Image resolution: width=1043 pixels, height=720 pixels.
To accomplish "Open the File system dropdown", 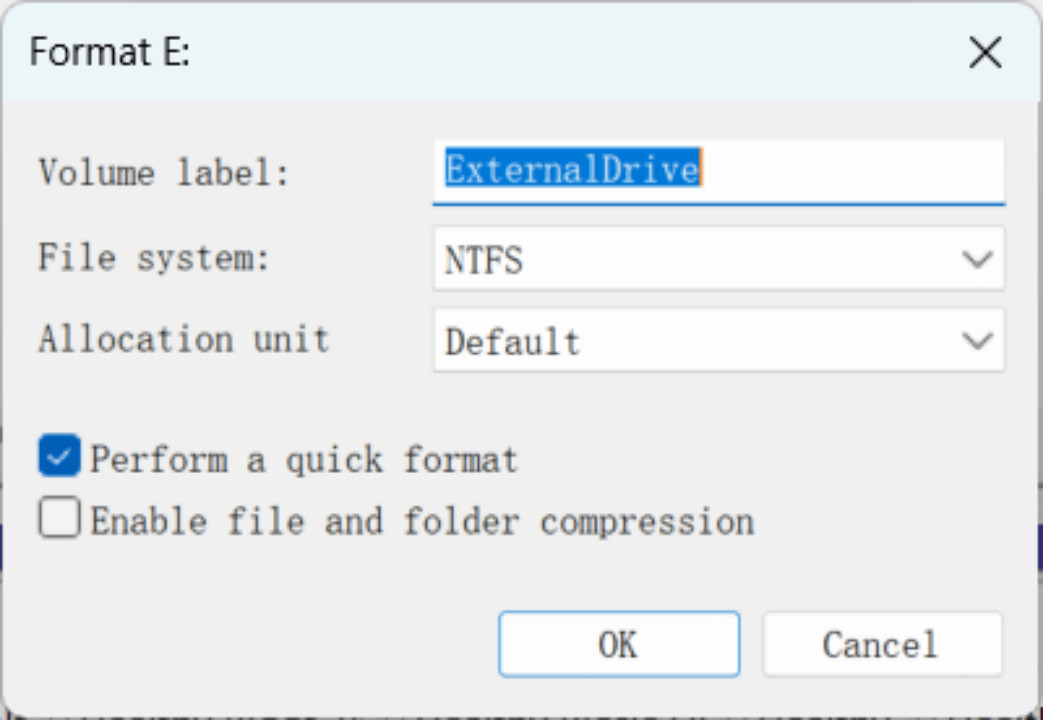I will [x=718, y=257].
